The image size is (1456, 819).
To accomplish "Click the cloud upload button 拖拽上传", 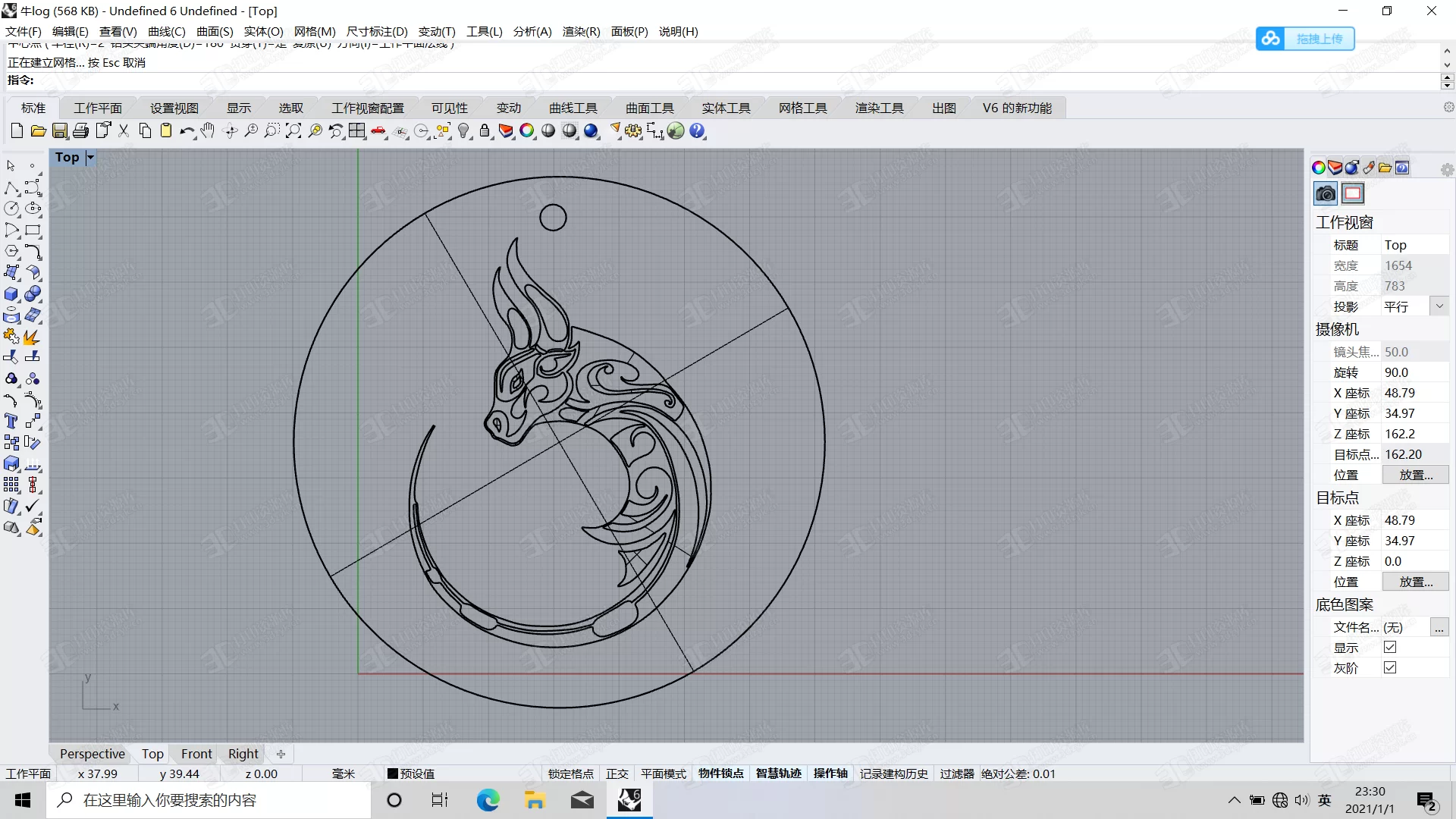I will click(1305, 39).
